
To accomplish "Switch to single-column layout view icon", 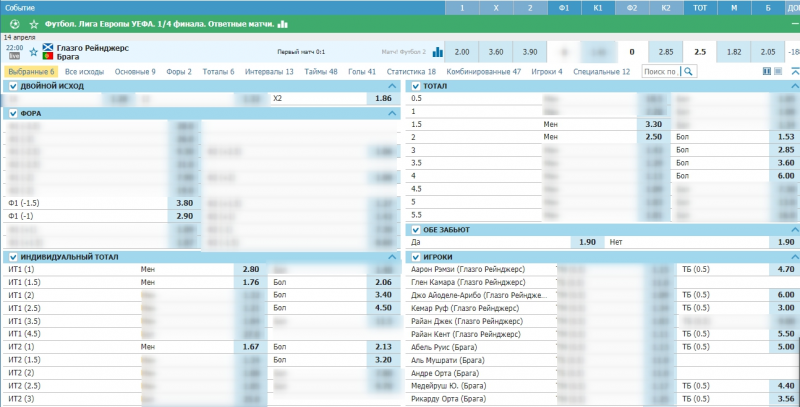I will click(779, 72).
